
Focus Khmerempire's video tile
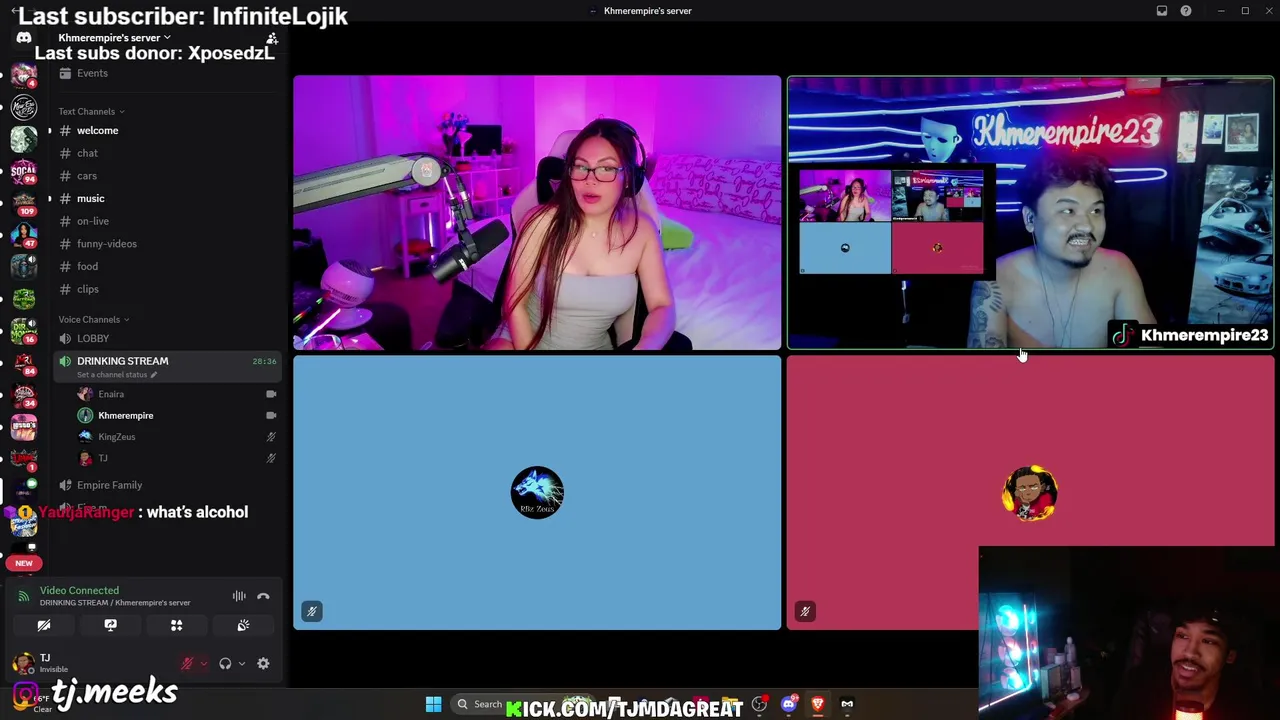[x=1030, y=213]
